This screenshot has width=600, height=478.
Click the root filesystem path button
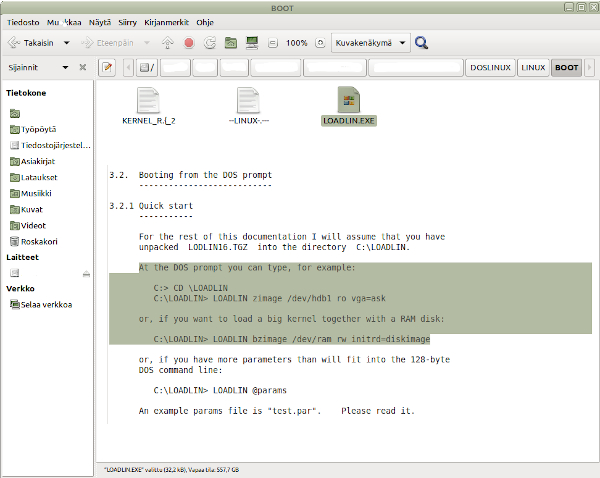[x=147, y=68]
